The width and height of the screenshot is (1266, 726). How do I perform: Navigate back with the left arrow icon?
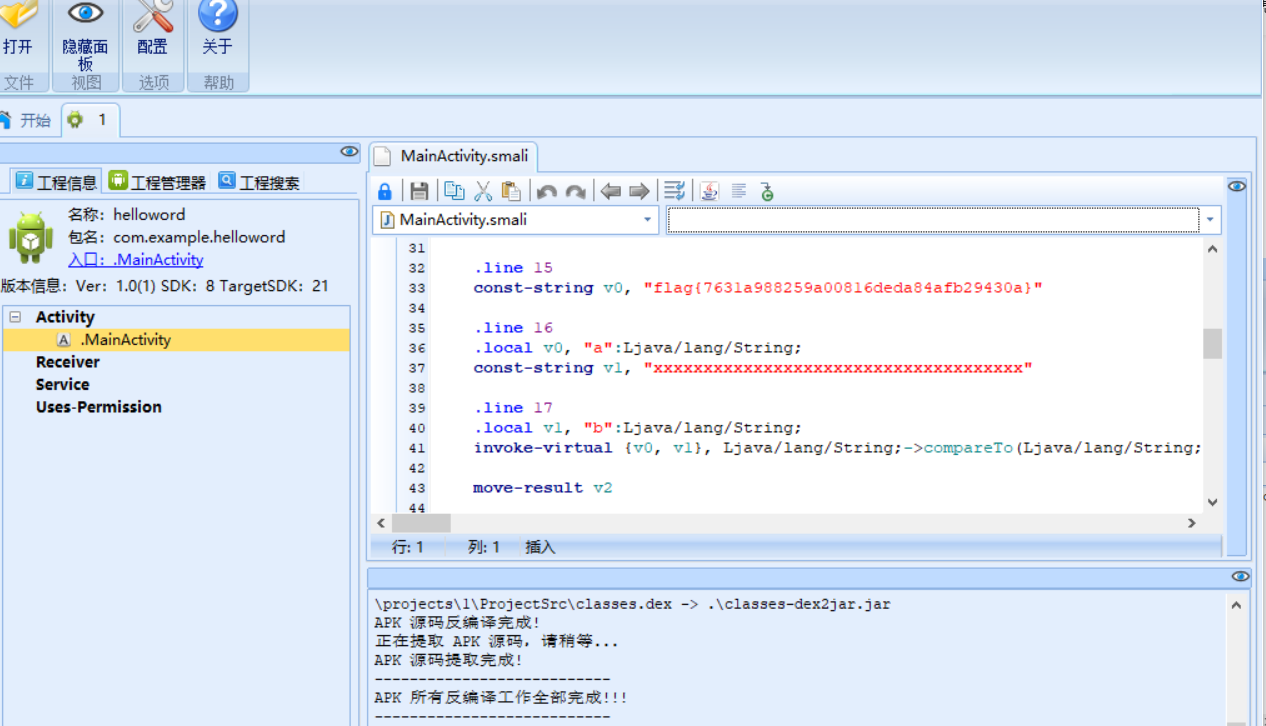pos(610,191)
